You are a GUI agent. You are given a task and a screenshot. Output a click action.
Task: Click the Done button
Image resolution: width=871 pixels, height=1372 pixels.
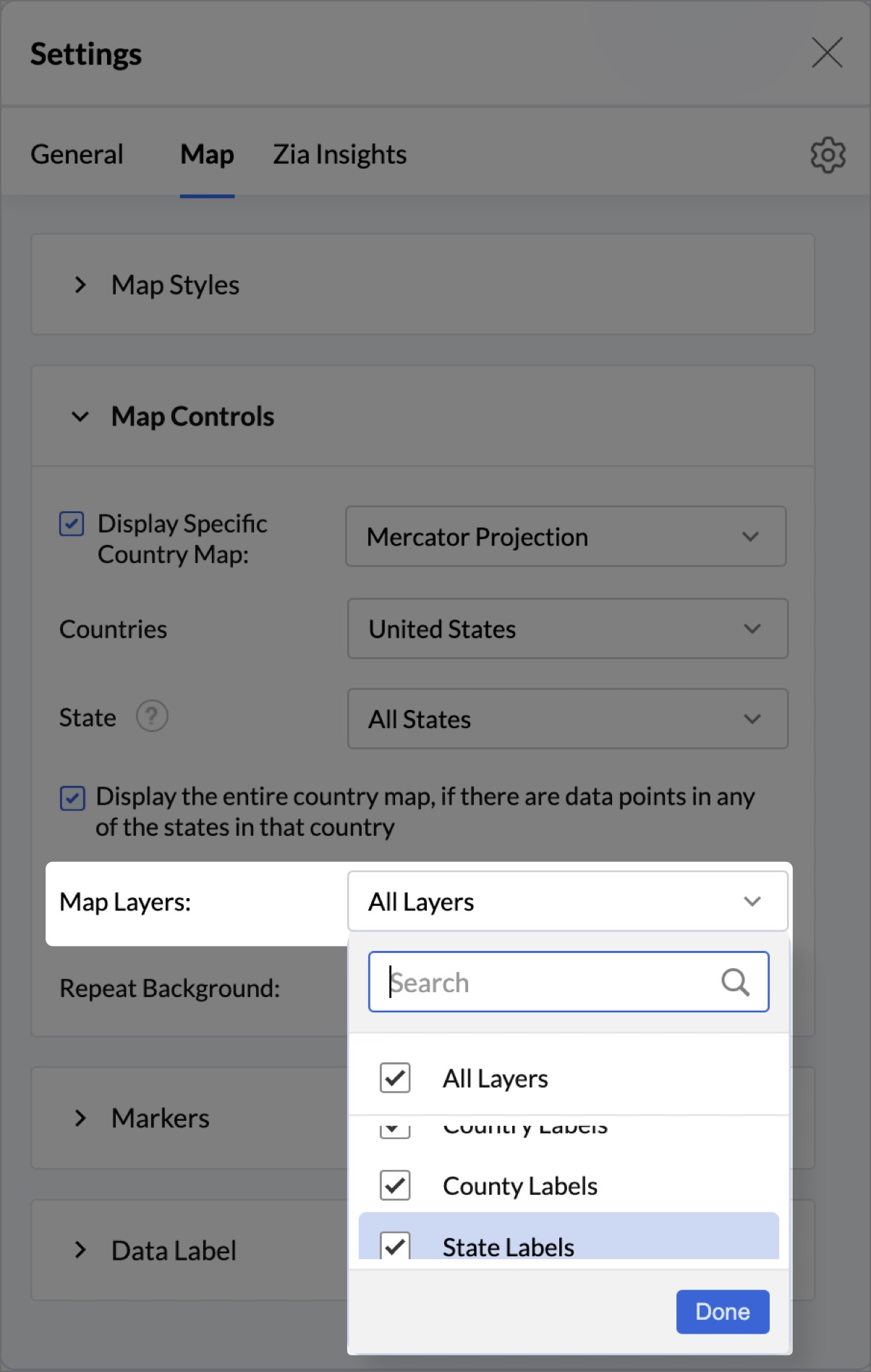tap(722, 1311)
